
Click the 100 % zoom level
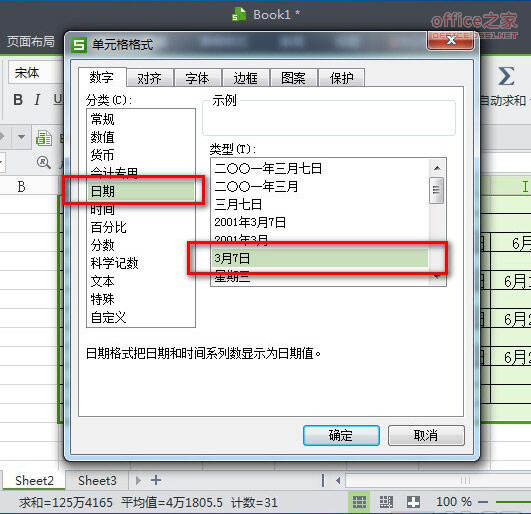[x=454, y=502]
